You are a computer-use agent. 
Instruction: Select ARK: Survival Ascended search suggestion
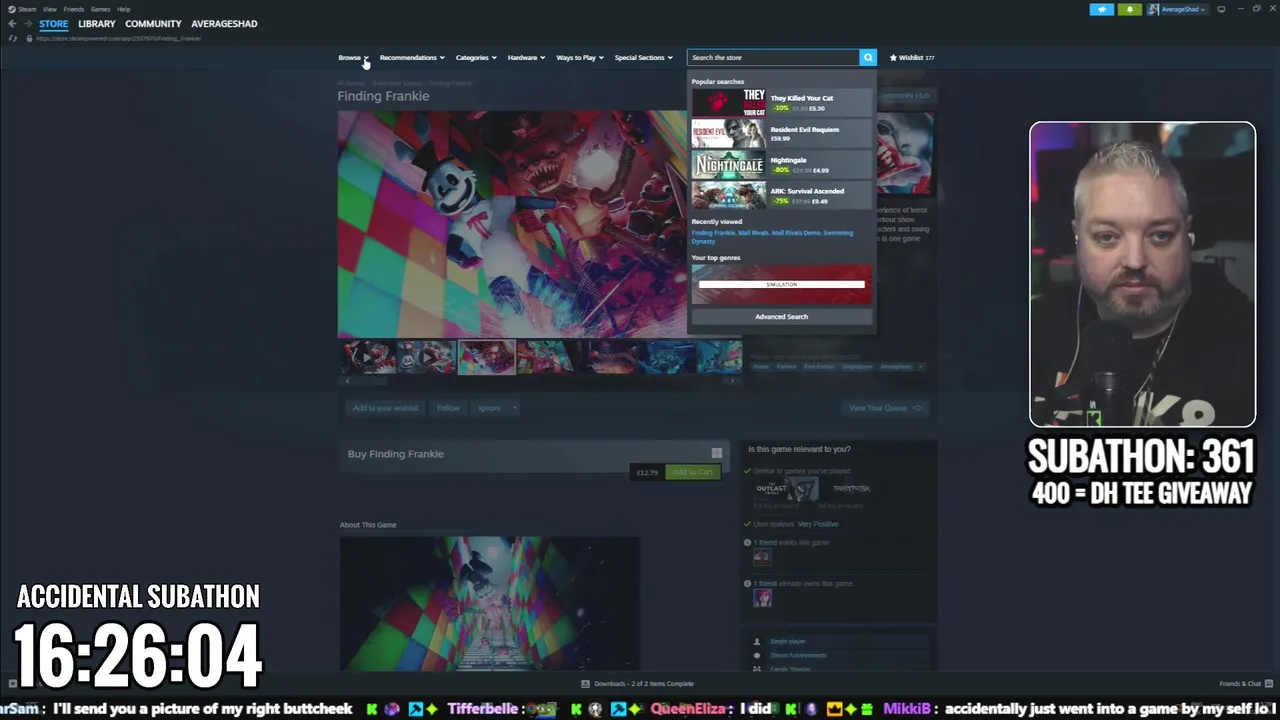click(x=781, y=196)
